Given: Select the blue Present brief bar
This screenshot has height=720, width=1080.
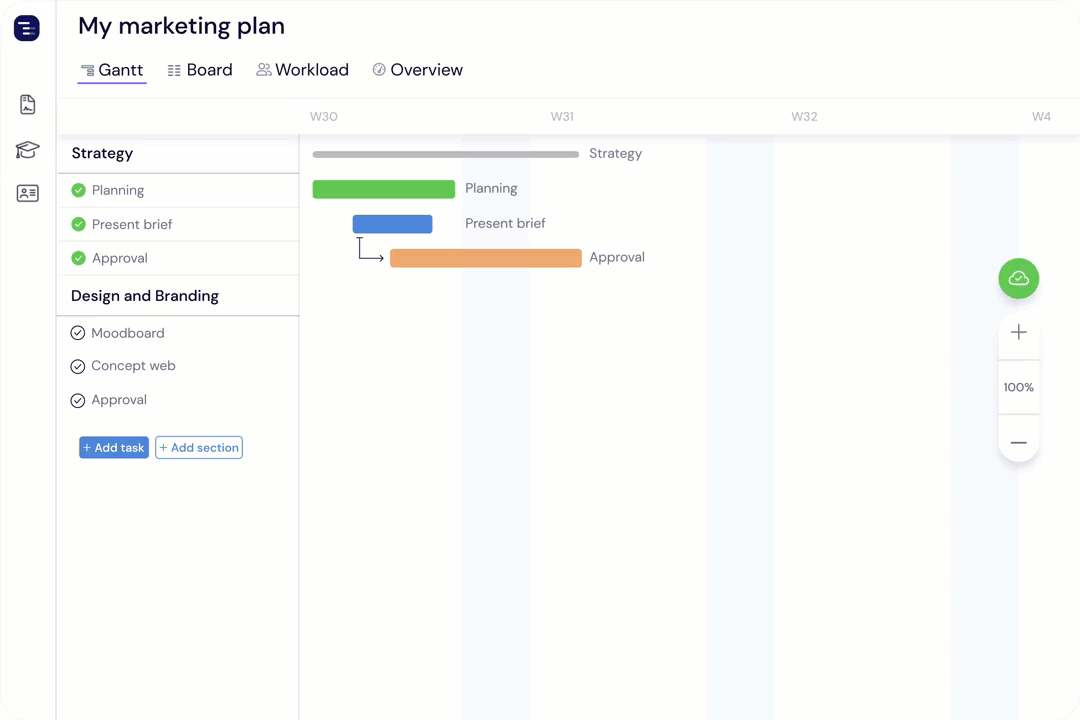Looking at the screenshot, I should [393, 224].
